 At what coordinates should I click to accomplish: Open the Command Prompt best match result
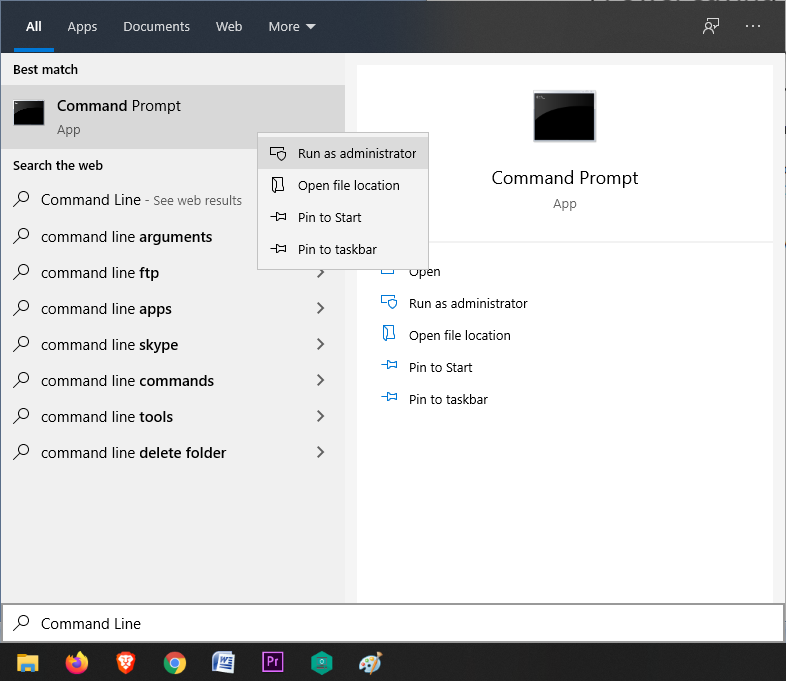click(172, 117)
